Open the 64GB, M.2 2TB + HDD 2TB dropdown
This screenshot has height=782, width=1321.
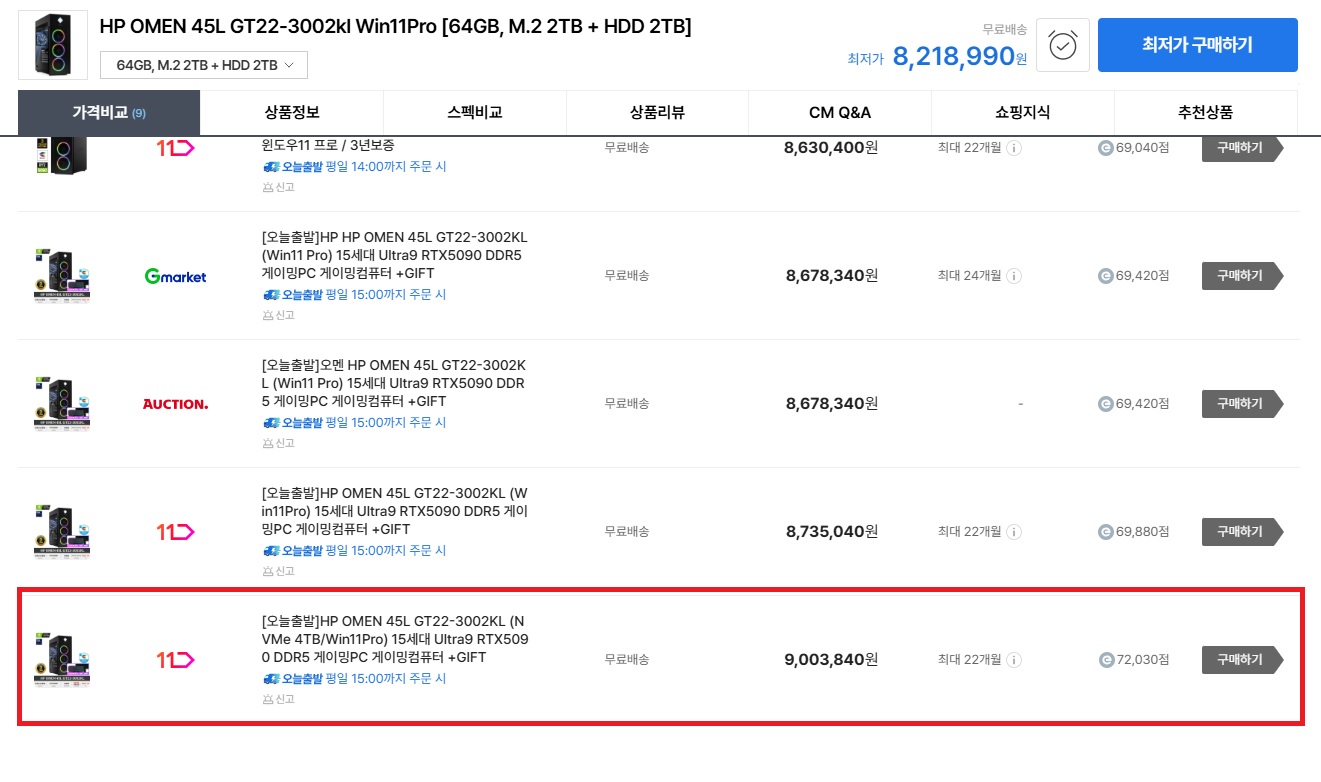[204, 65]
